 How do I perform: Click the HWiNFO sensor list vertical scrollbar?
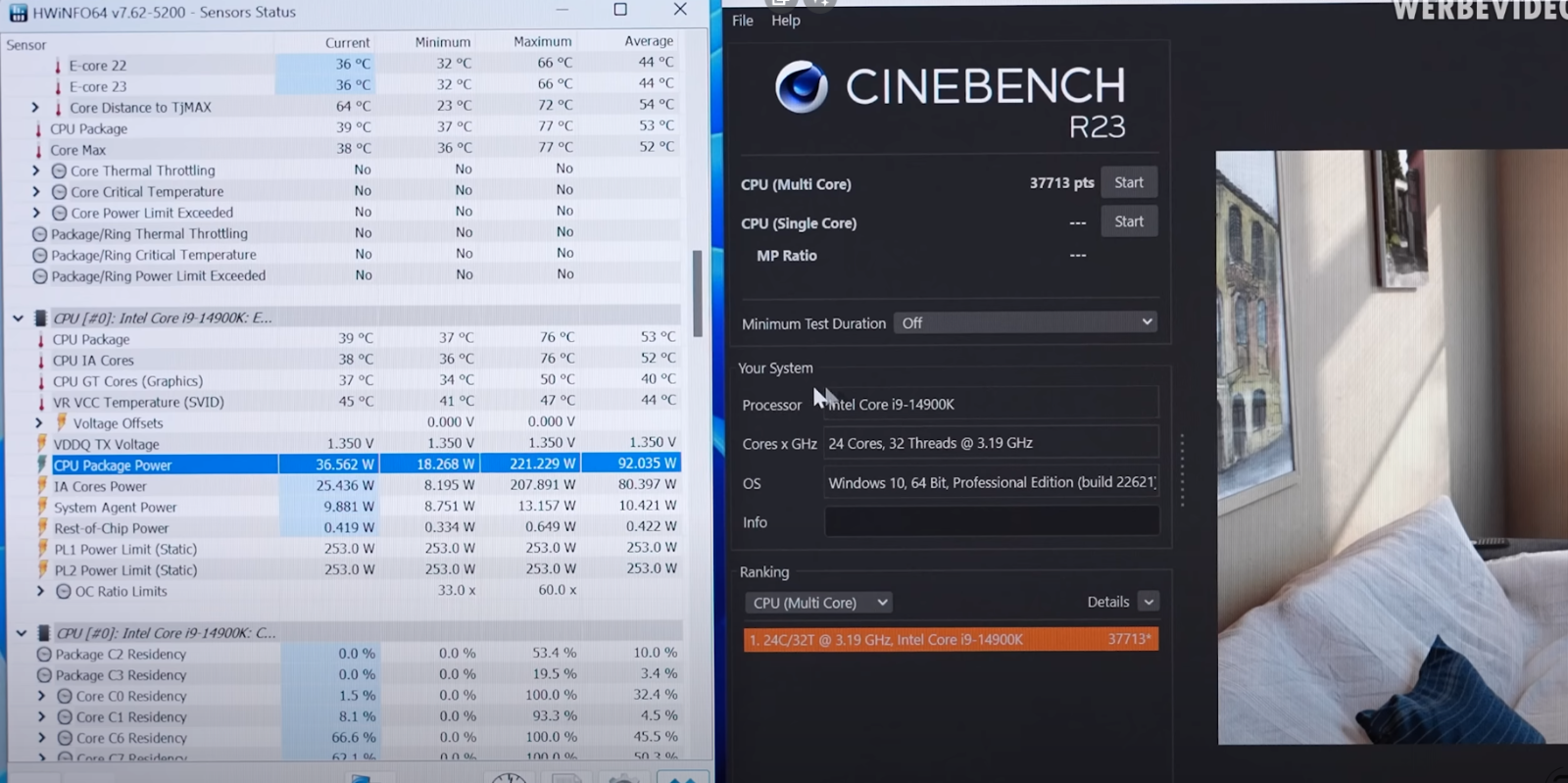(x=698, y=294)
